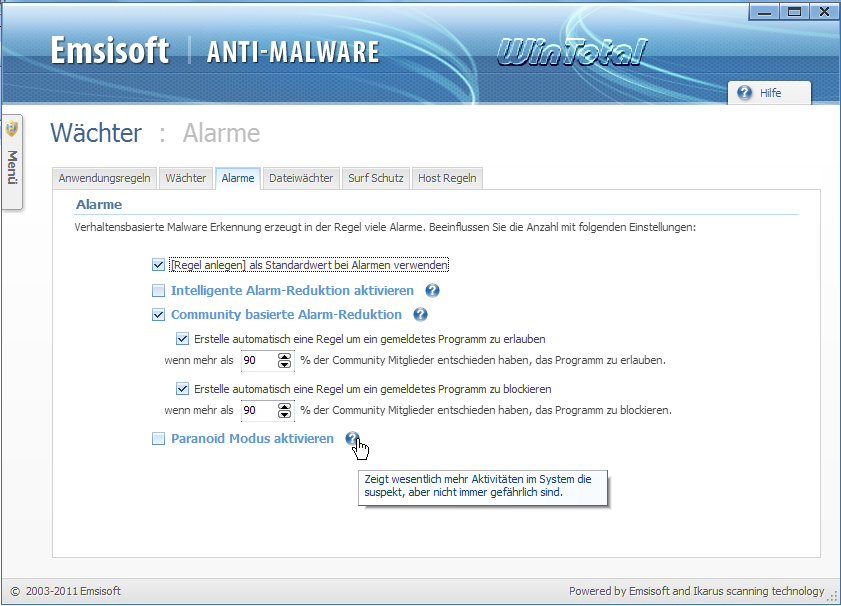Click Community basierte Alarm-Reduktion label
This screenshot has height=606, width=841.
tap(286, 315)
